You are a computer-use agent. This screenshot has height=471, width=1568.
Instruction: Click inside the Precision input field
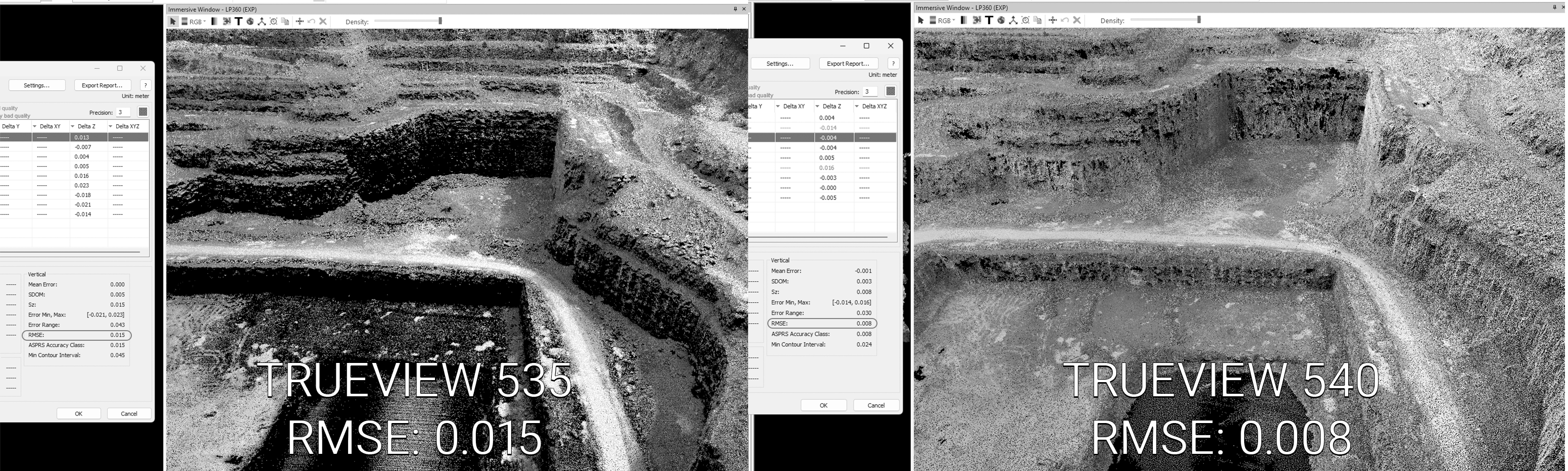click(x=124, y=113)
